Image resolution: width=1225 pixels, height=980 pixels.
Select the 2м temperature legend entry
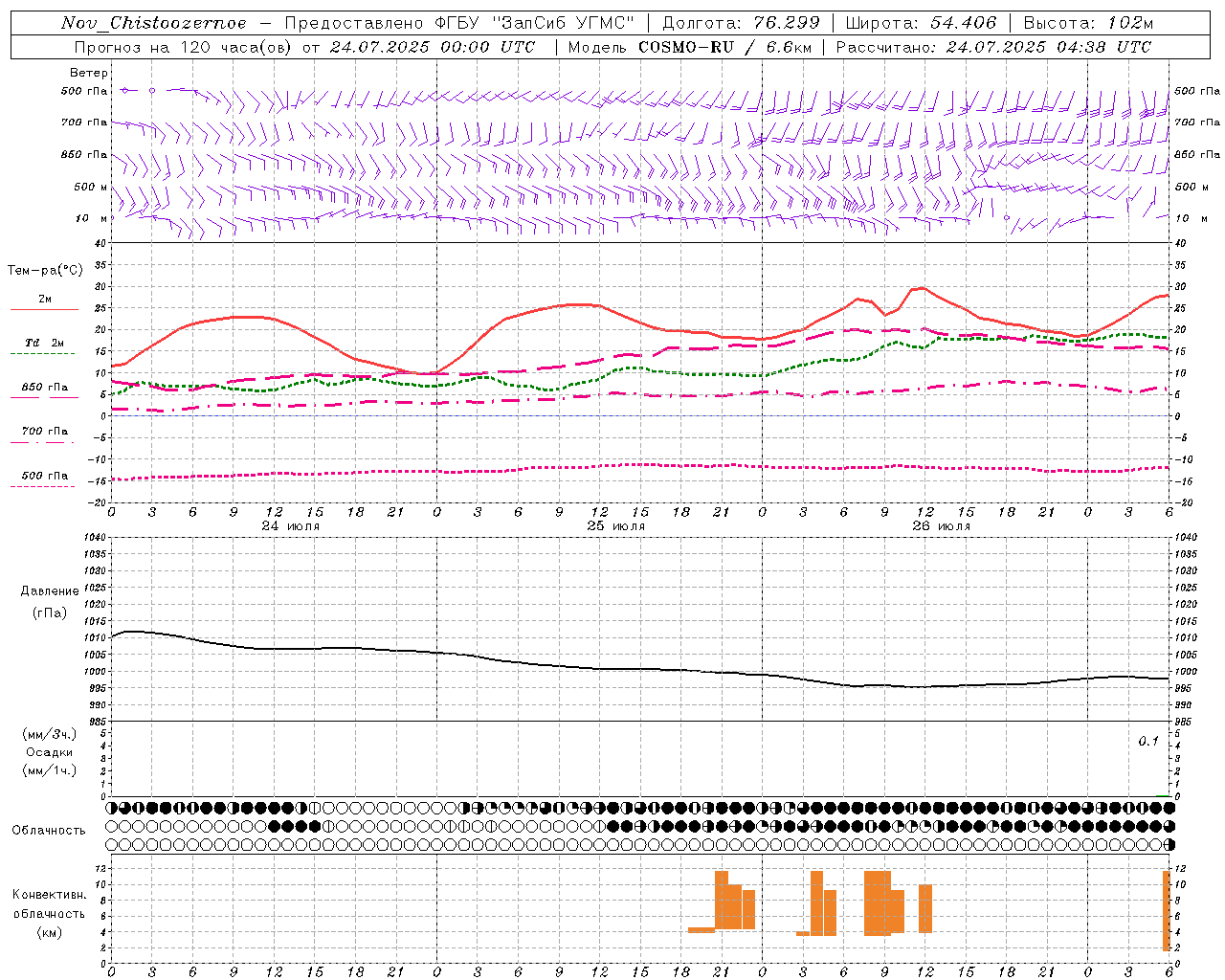[45, 300]
